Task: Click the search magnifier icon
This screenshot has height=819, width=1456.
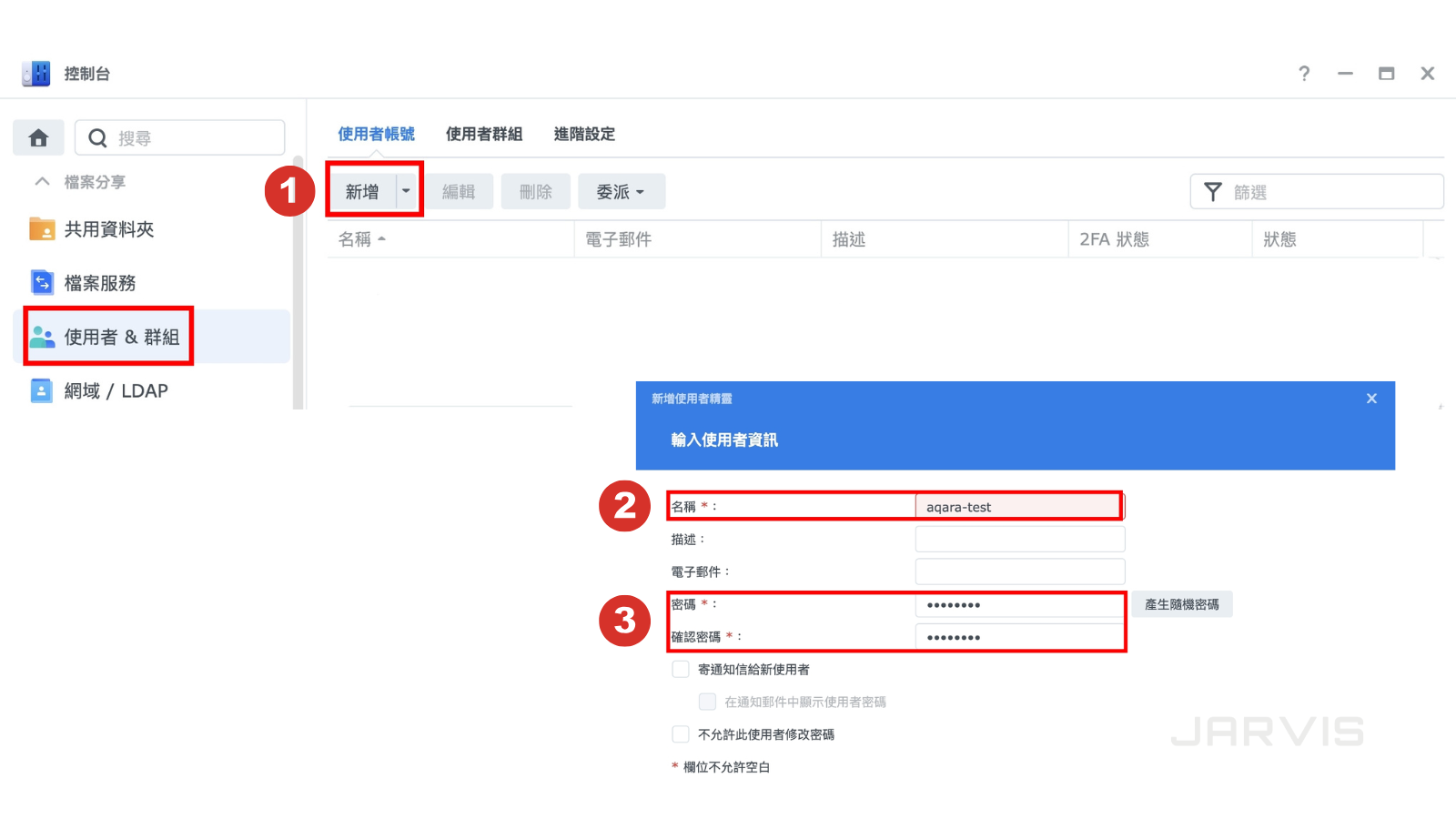Action: (97, 138)
